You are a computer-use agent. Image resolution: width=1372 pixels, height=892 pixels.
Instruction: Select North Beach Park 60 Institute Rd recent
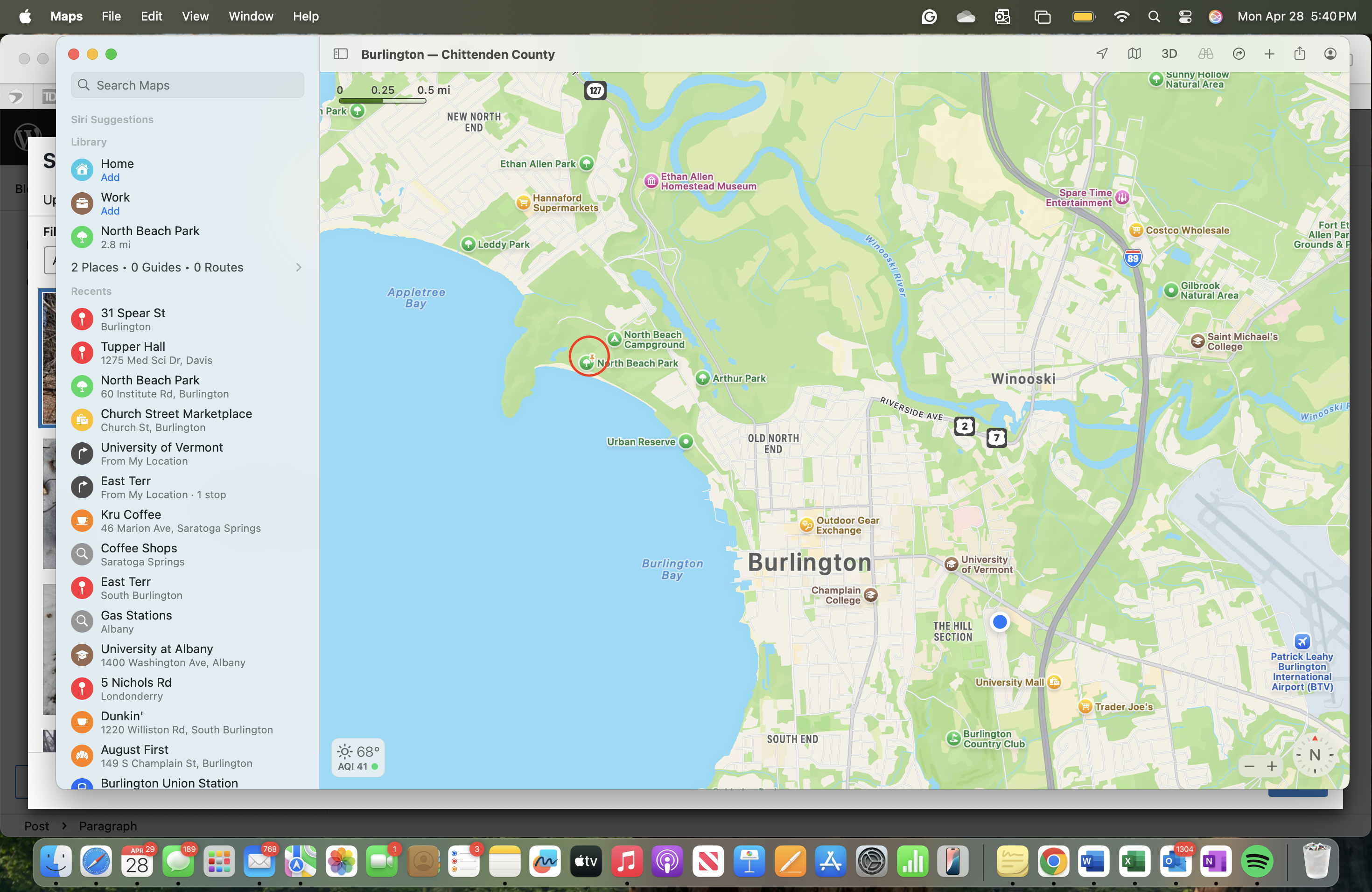click(x=187, y=386)
